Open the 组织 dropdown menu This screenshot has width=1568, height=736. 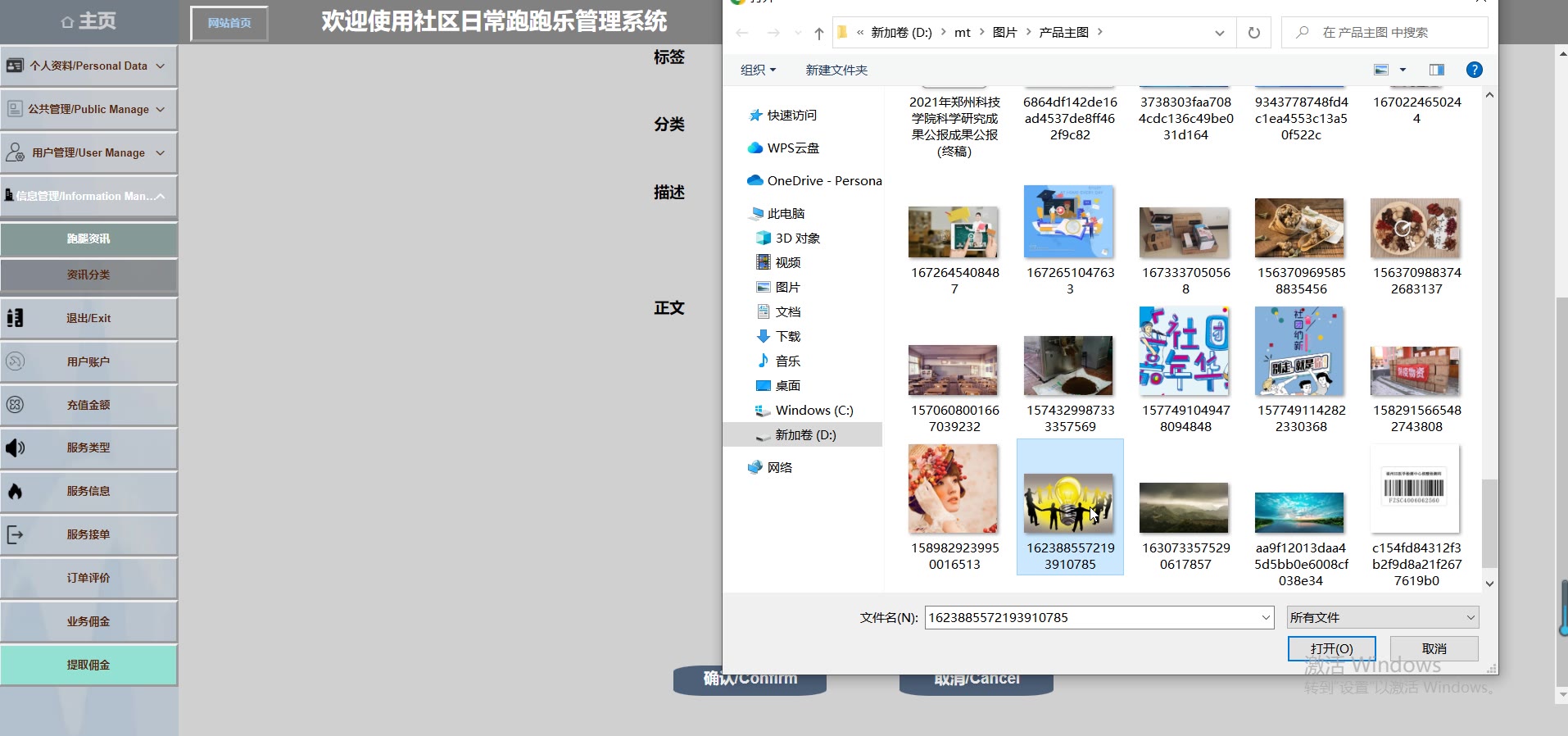pyautogui.click(x=758, y=70)
